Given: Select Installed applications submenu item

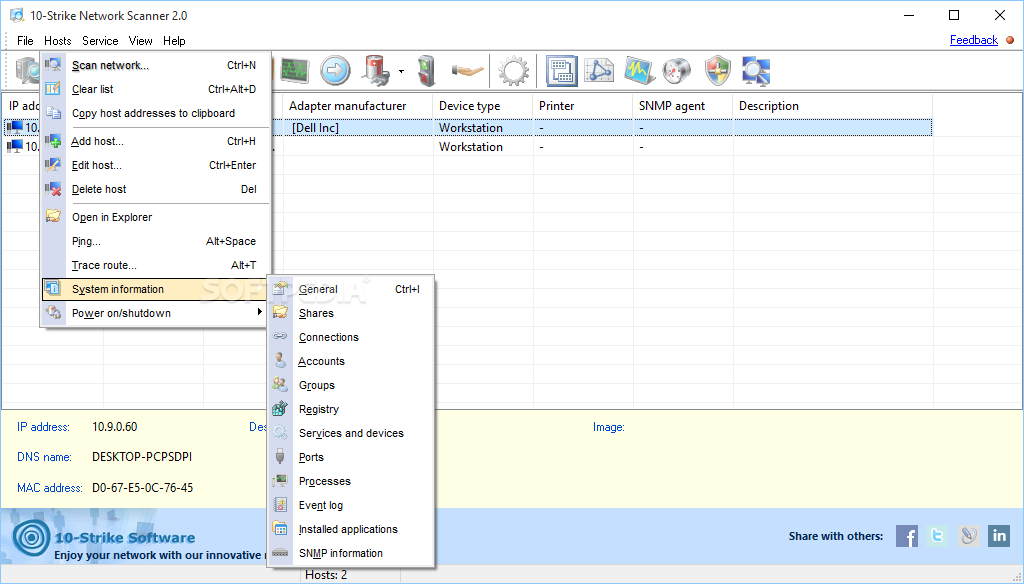Looking at the screenshot, I should click(x=351, y=530).
